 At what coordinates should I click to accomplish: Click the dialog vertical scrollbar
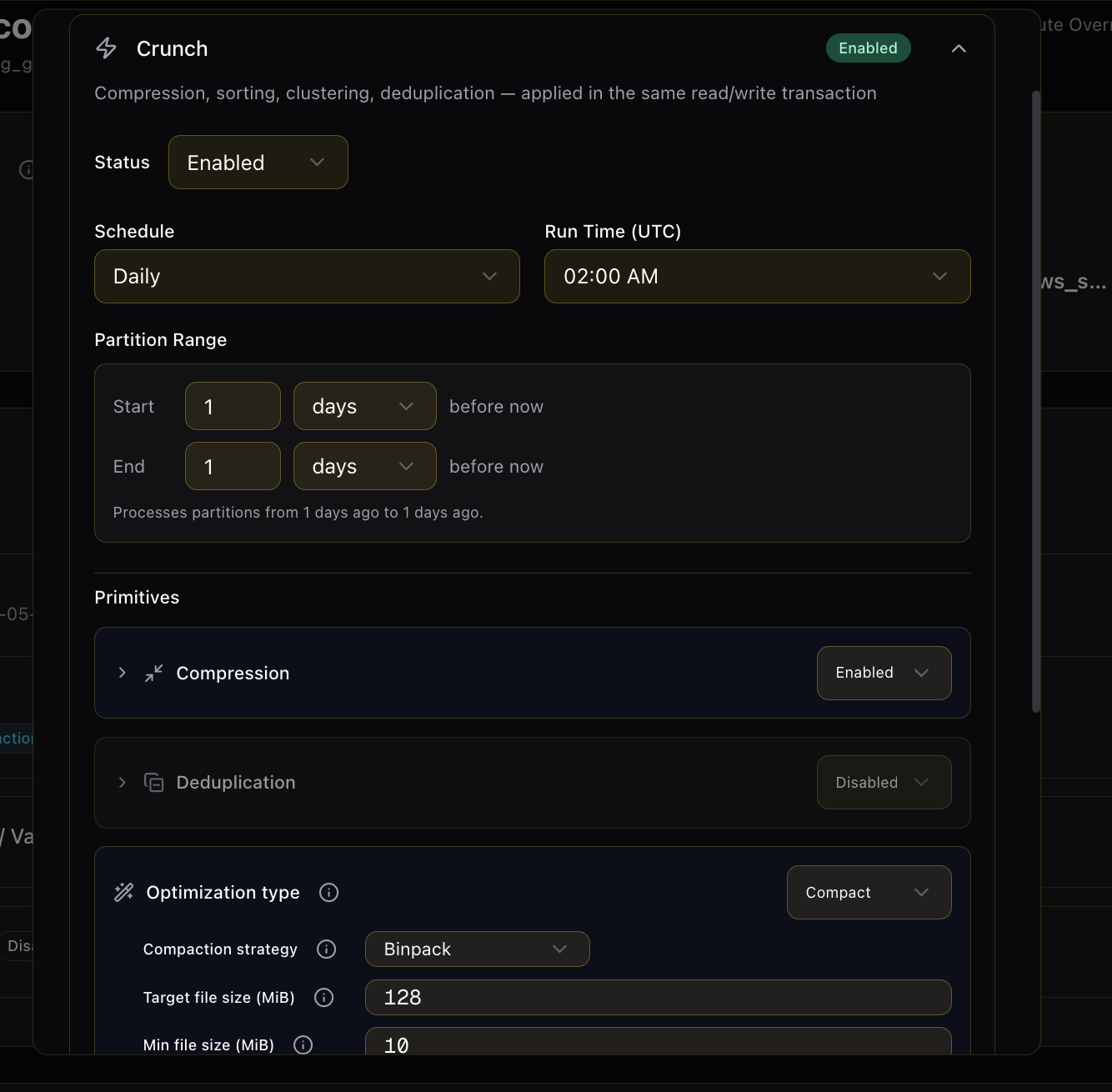(1036, 401)
